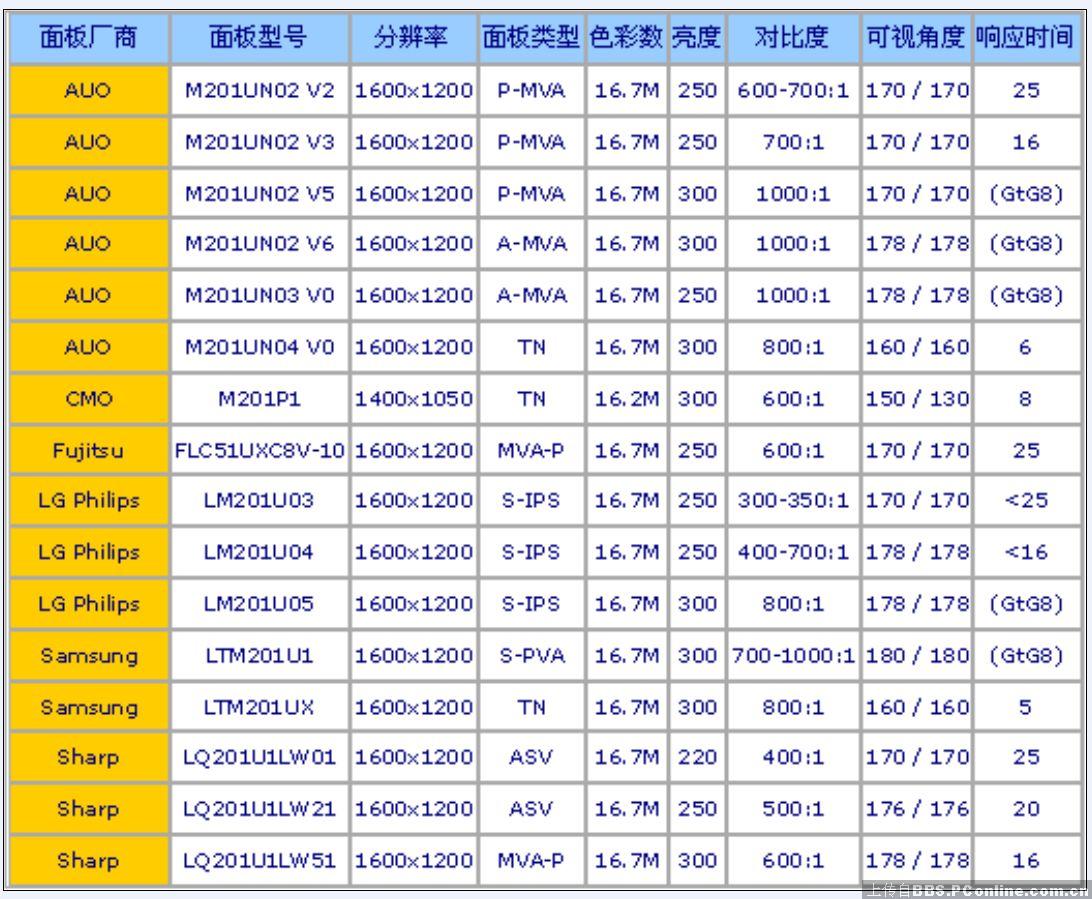This screenshot has height=899, width=1092.
Task: Select the FLC51UXC8V-10 model cell
Action: pos(259,451)
